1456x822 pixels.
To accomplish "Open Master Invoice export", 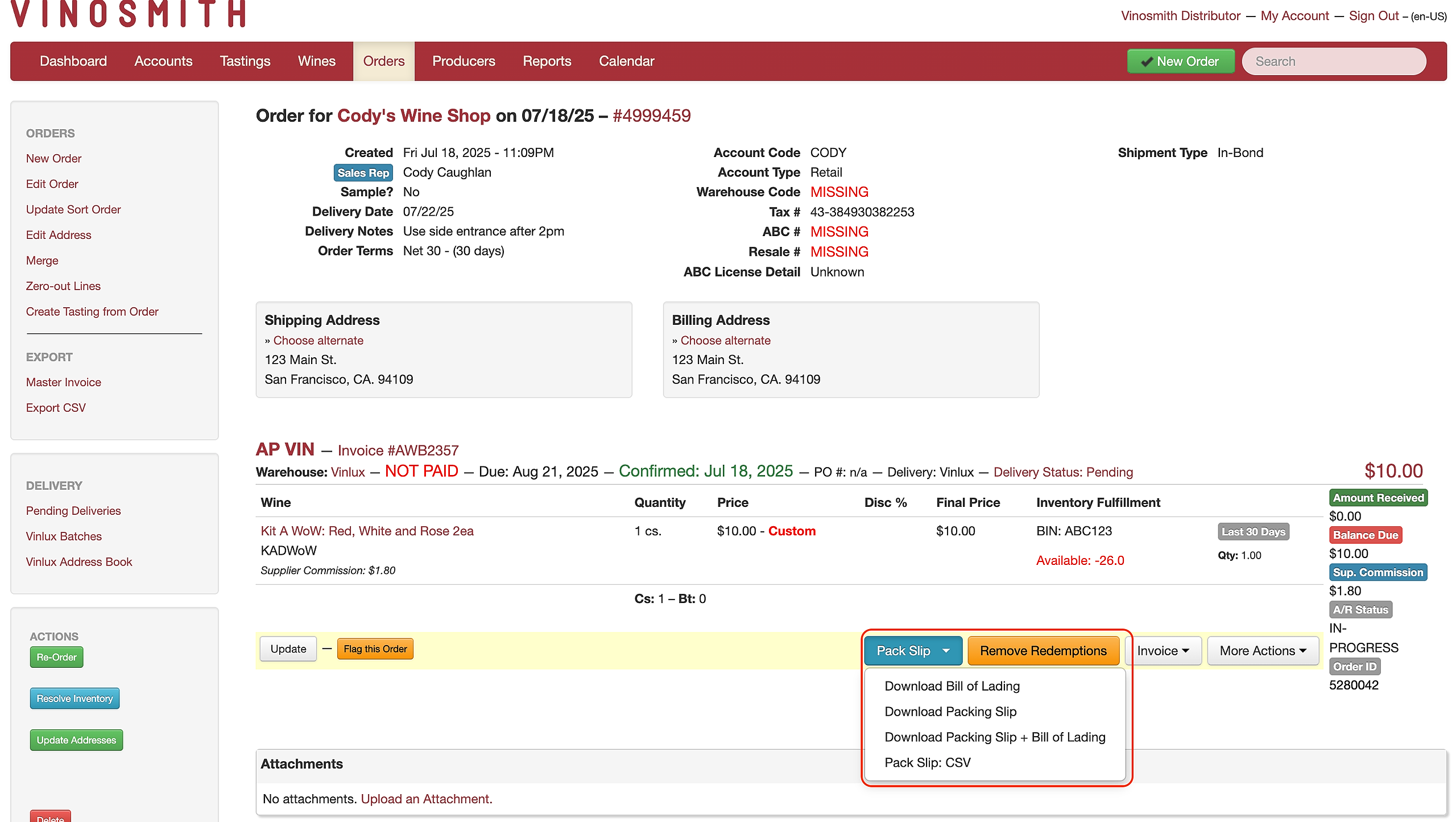I will [x=64, y=382].
